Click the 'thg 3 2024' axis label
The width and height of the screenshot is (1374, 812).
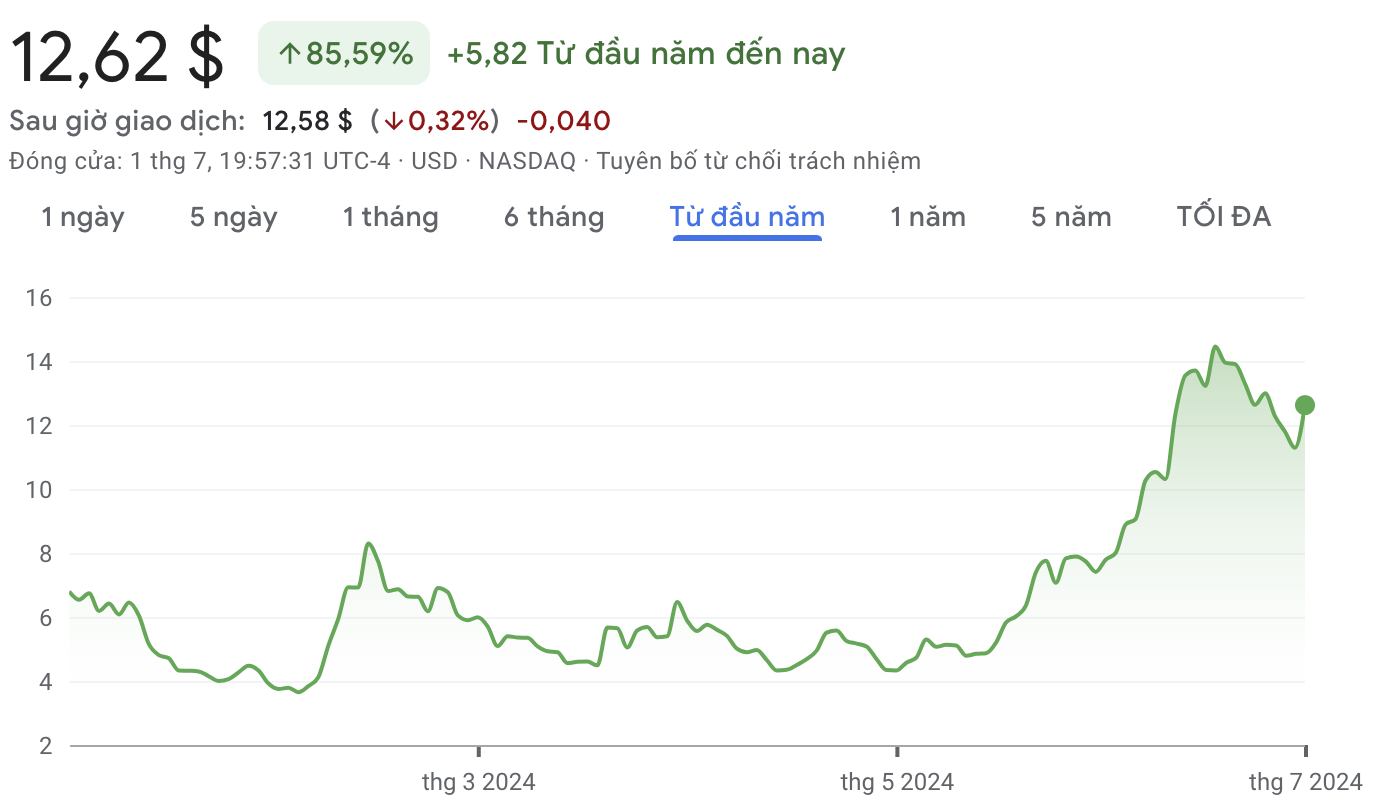tap(479, 782)
